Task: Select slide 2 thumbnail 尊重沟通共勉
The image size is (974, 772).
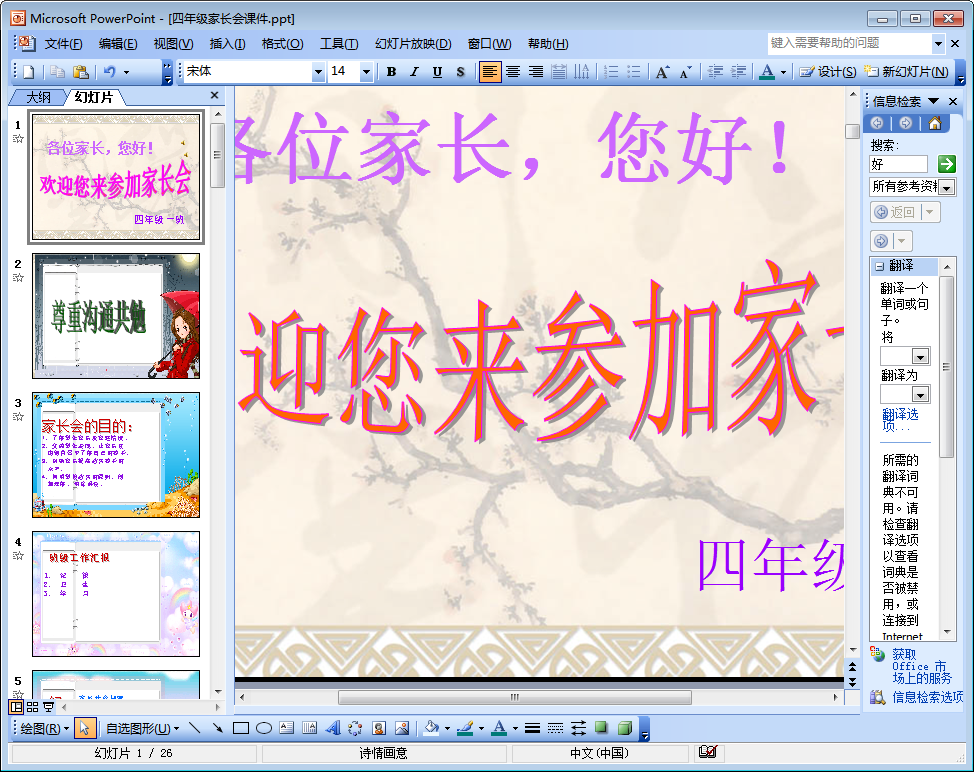Action: point(116,316)
